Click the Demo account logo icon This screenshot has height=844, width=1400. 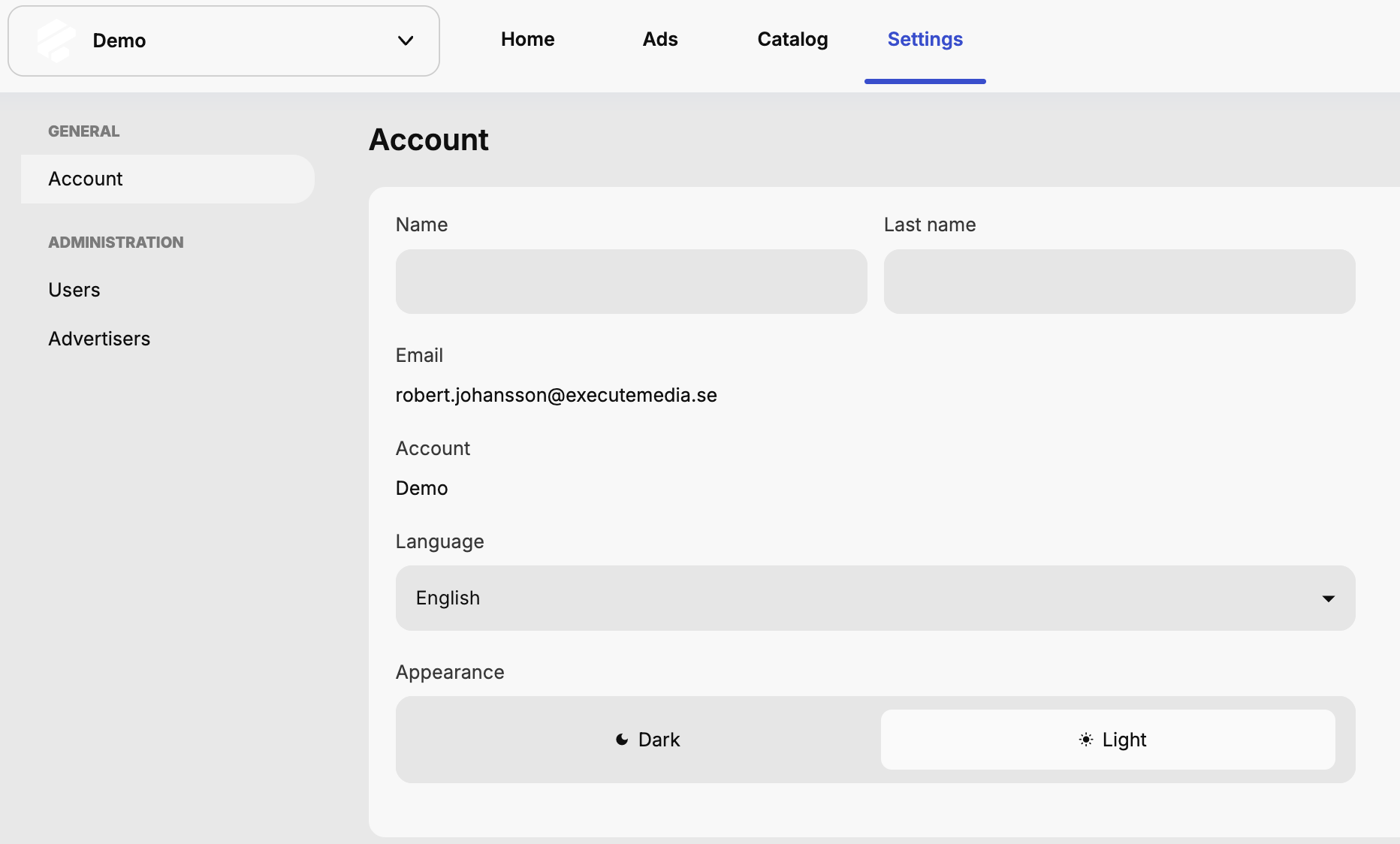(x=53, y=41)
